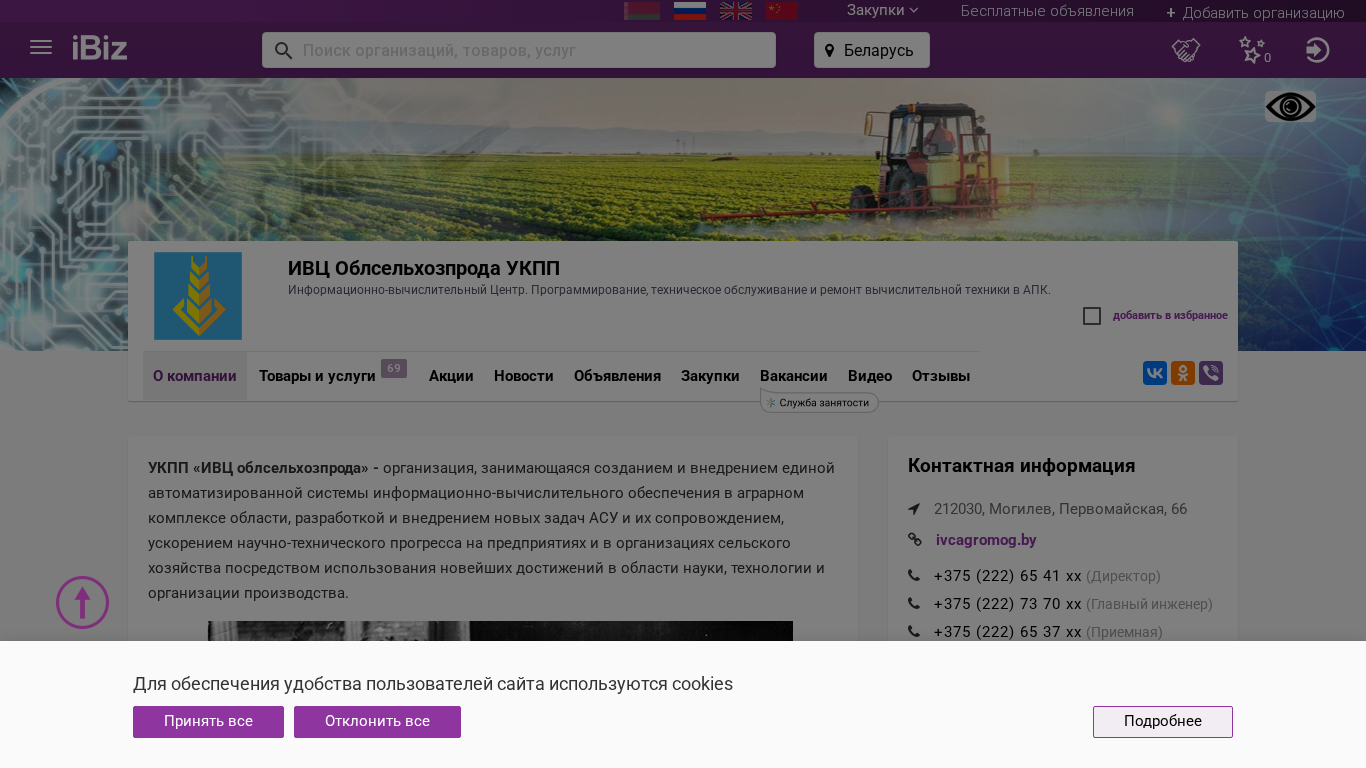Click the company wheat logo thumbnail
The width and height of the screenshot is (1366, 768).
(x=198, y=296)
